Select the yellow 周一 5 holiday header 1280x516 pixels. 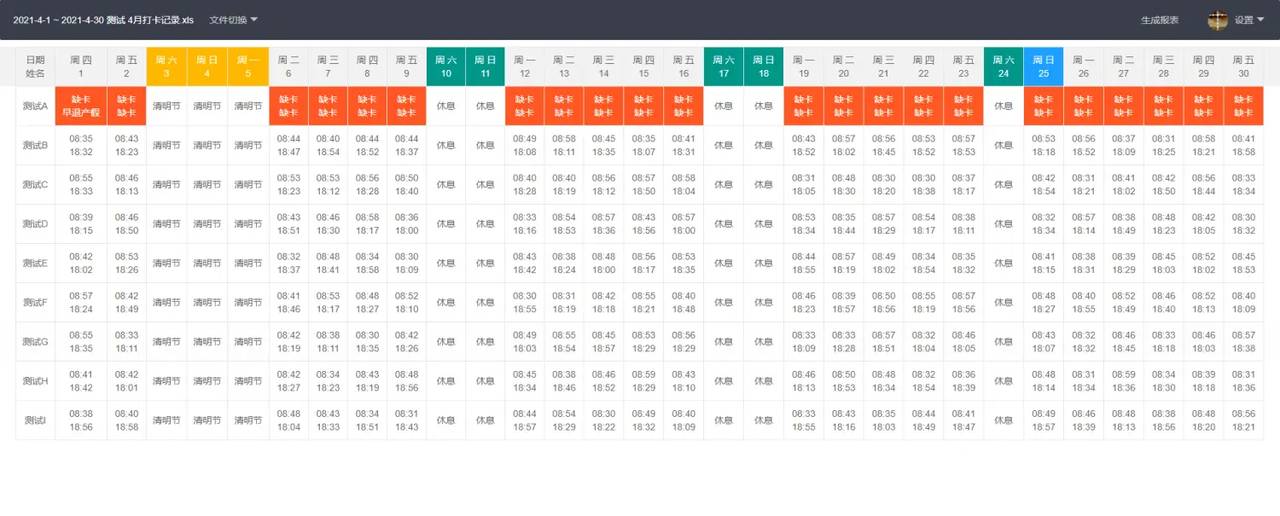[x=248, y=67]
